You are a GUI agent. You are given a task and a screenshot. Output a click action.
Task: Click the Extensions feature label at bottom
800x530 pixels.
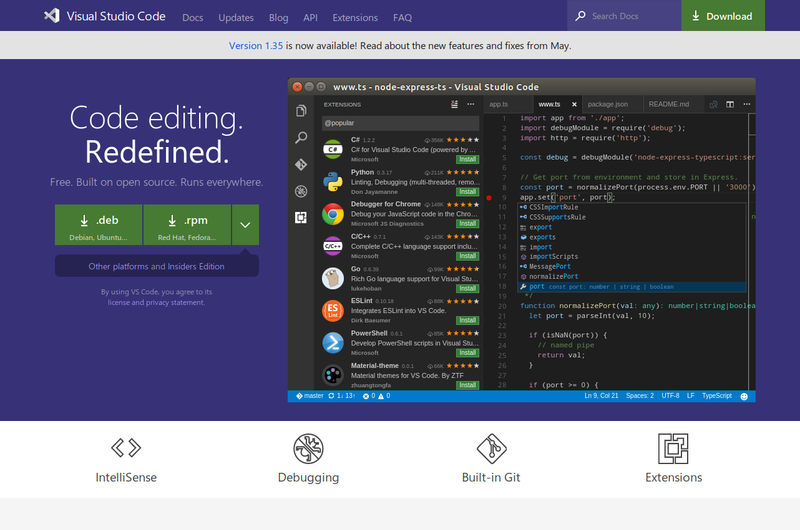point(673,477)
